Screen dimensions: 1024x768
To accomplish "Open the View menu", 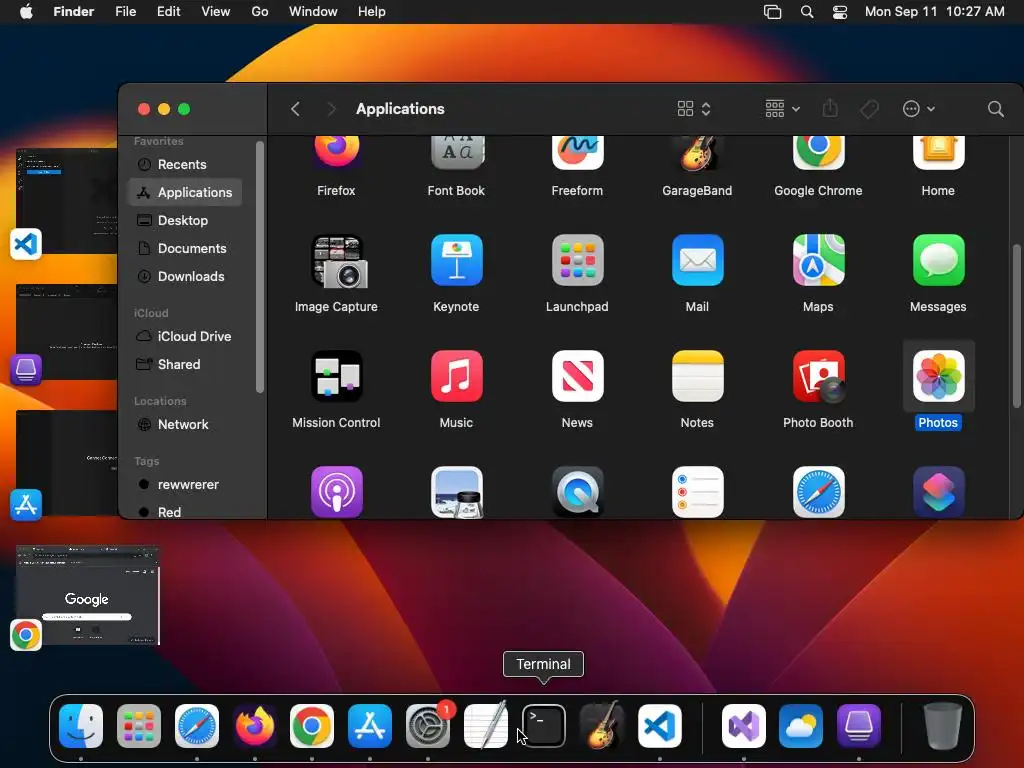I will pyautogui.click(x=216, y=12).
